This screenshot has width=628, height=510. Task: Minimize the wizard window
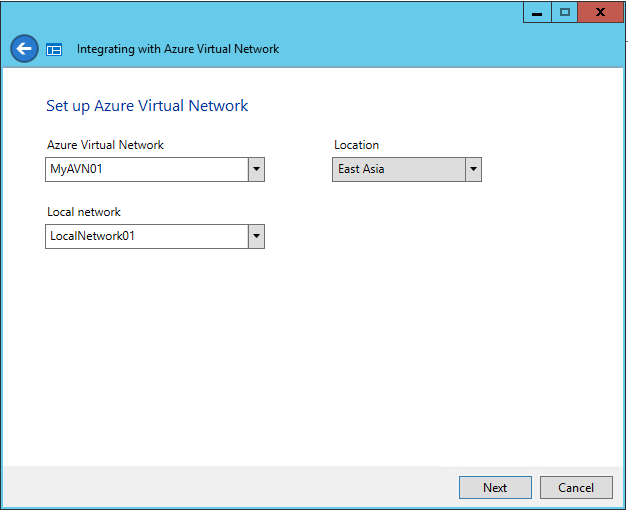tap(537, 12)
